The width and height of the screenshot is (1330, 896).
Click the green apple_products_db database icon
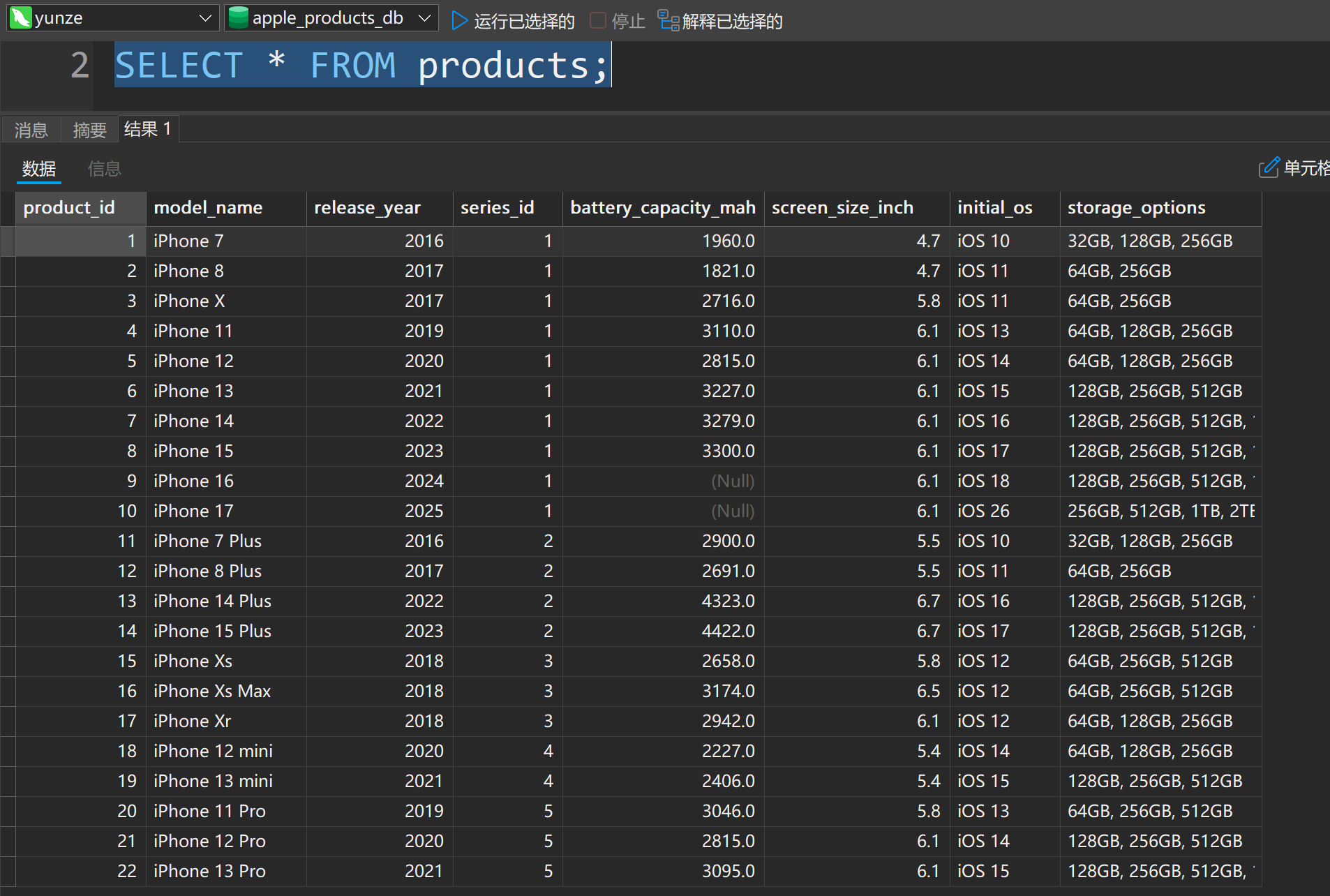click(239, 18)
